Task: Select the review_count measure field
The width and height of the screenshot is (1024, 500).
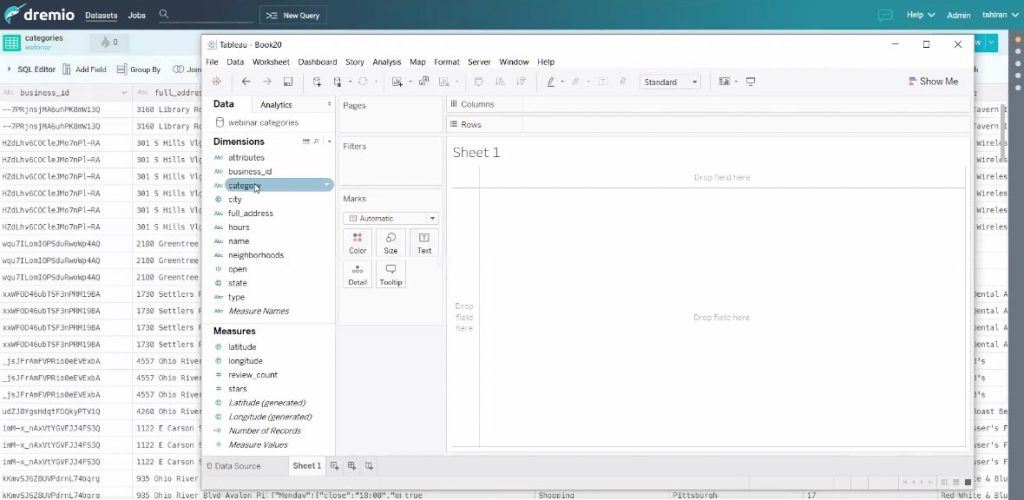Action: click(x=252, y=375)
